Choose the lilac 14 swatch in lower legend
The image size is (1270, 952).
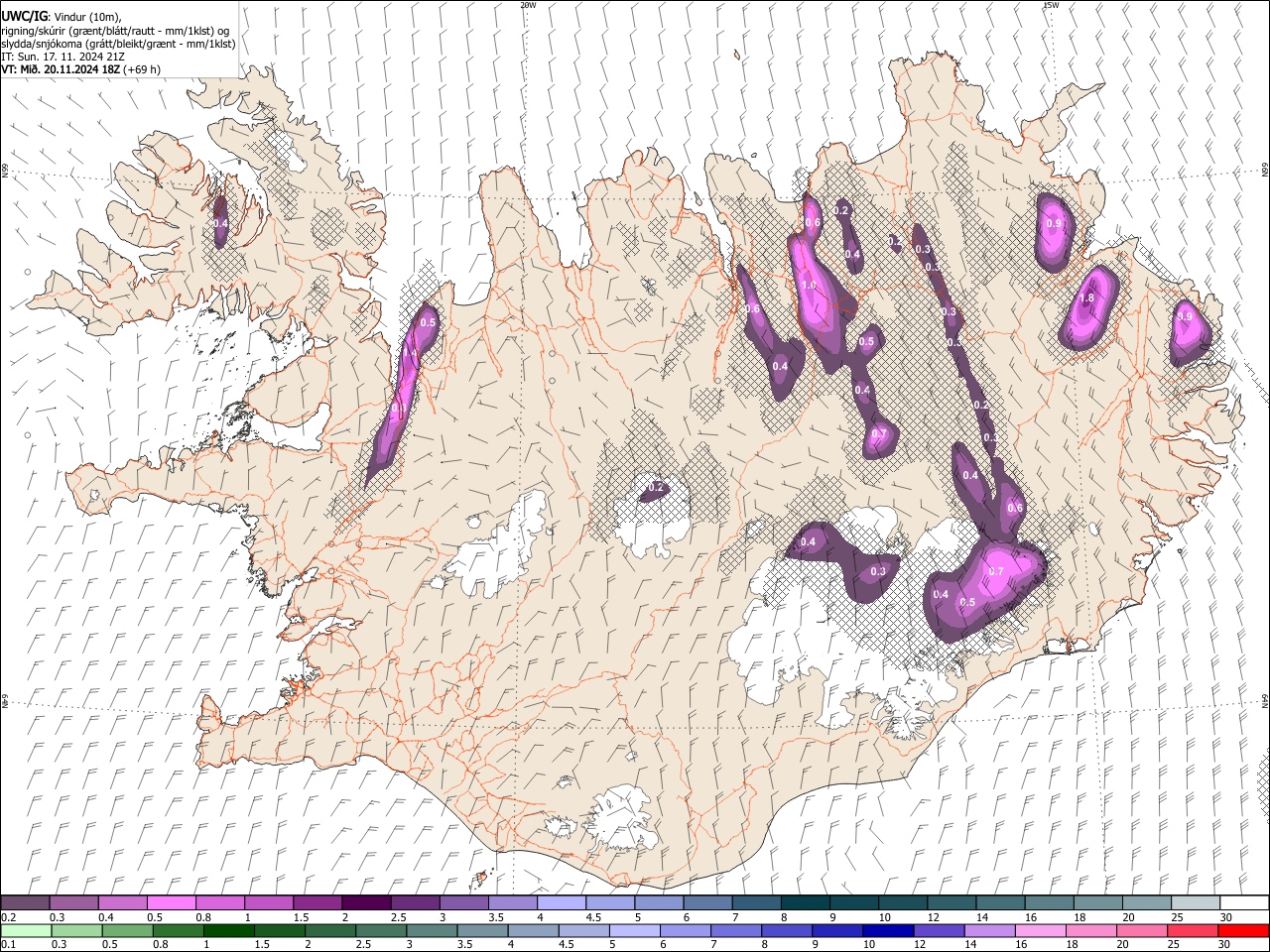click(989, 930)
